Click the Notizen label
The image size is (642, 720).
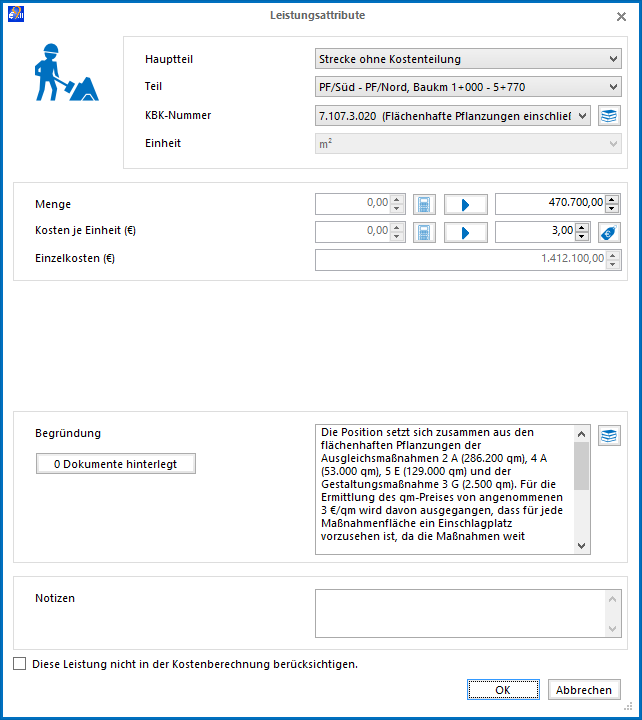[x=55, y=598]
